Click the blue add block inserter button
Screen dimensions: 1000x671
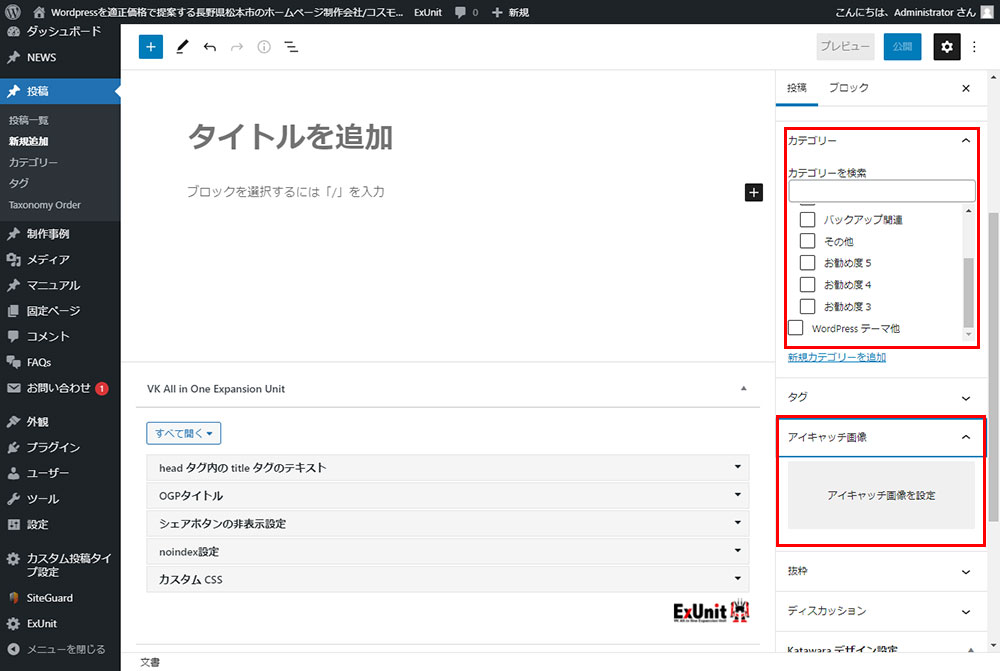point(151,47)
